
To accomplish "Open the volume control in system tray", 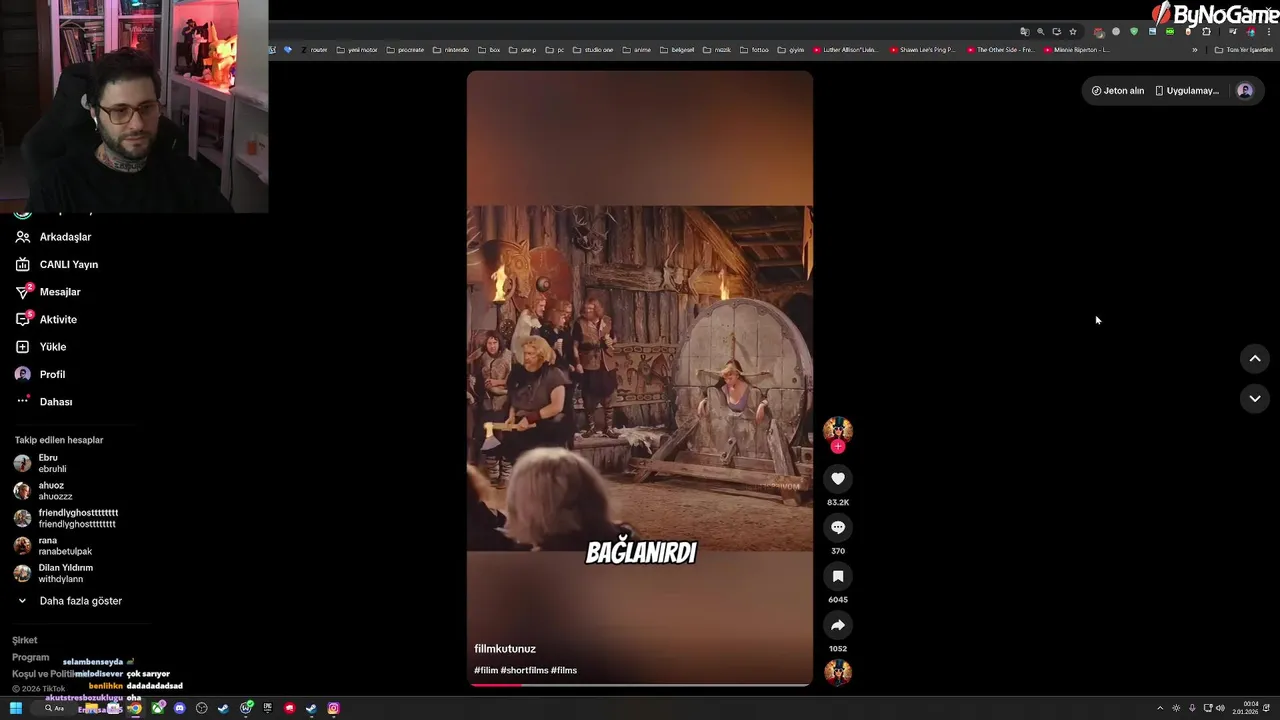I will point(1220,708).
